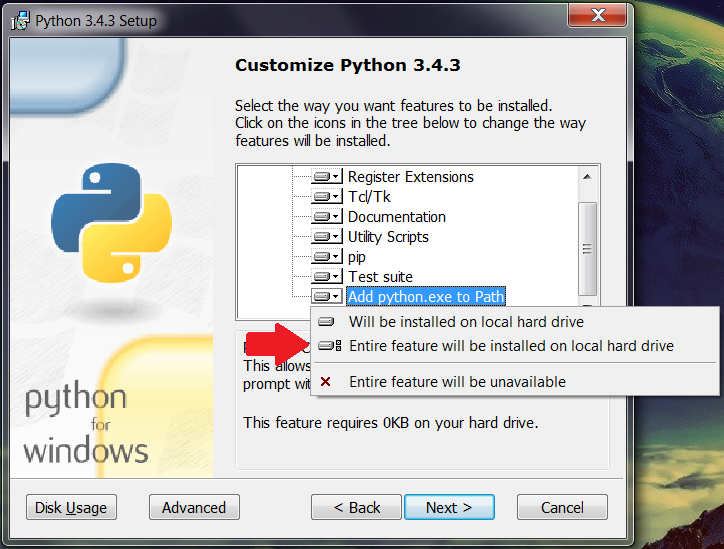Open the Register Extensions feature dropdown icon
The image size is (724, 549).
coord(327,177)
